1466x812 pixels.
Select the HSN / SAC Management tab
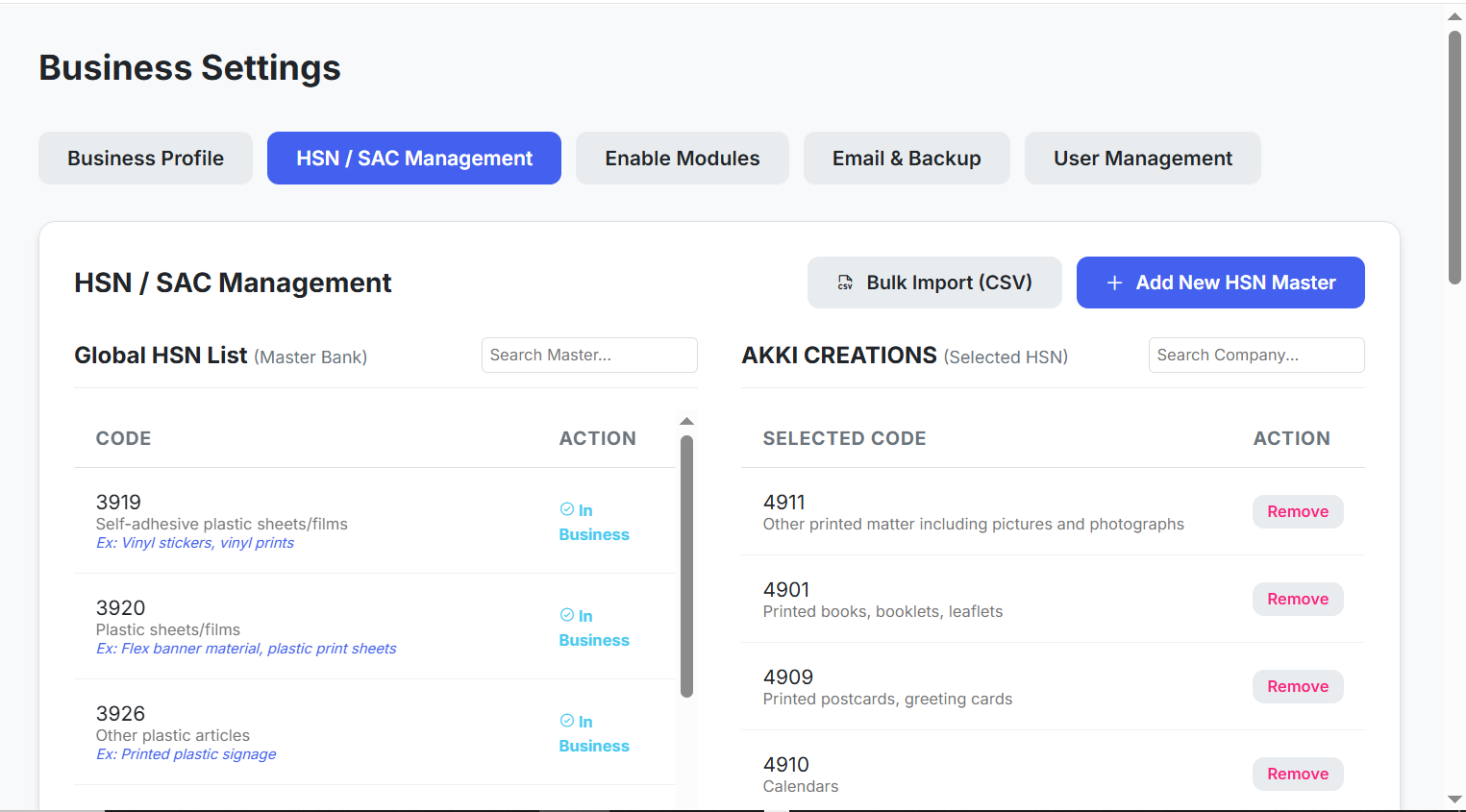(413, 159)
